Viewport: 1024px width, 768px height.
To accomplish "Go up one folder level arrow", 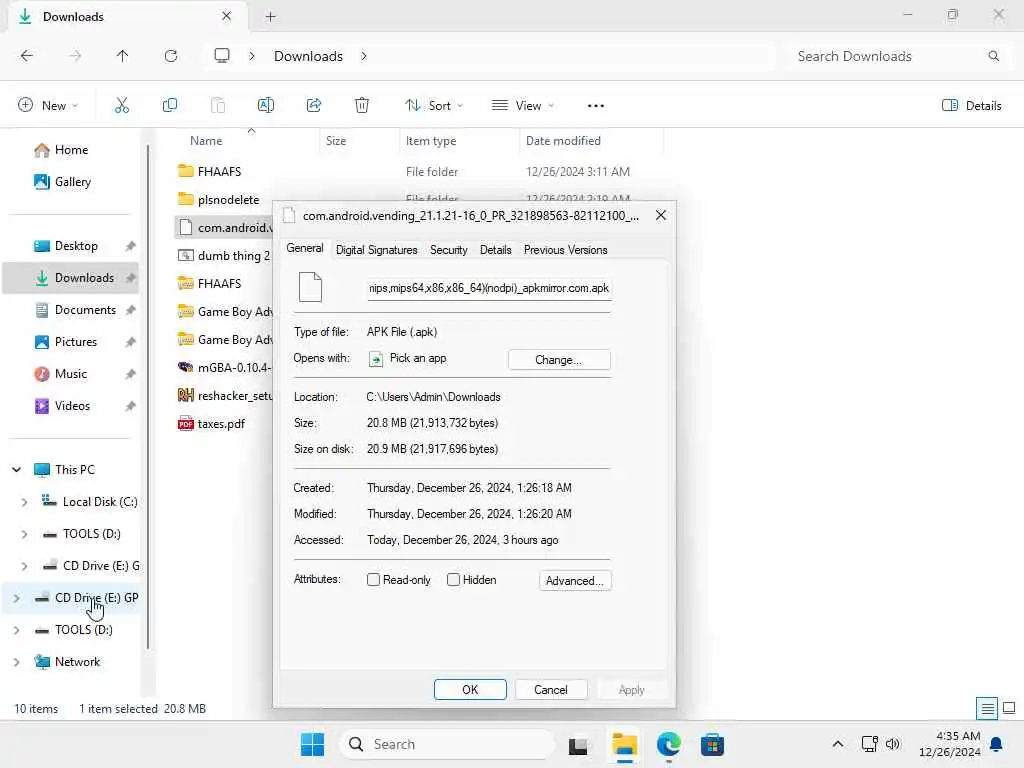I will click(x=122, y=56).
